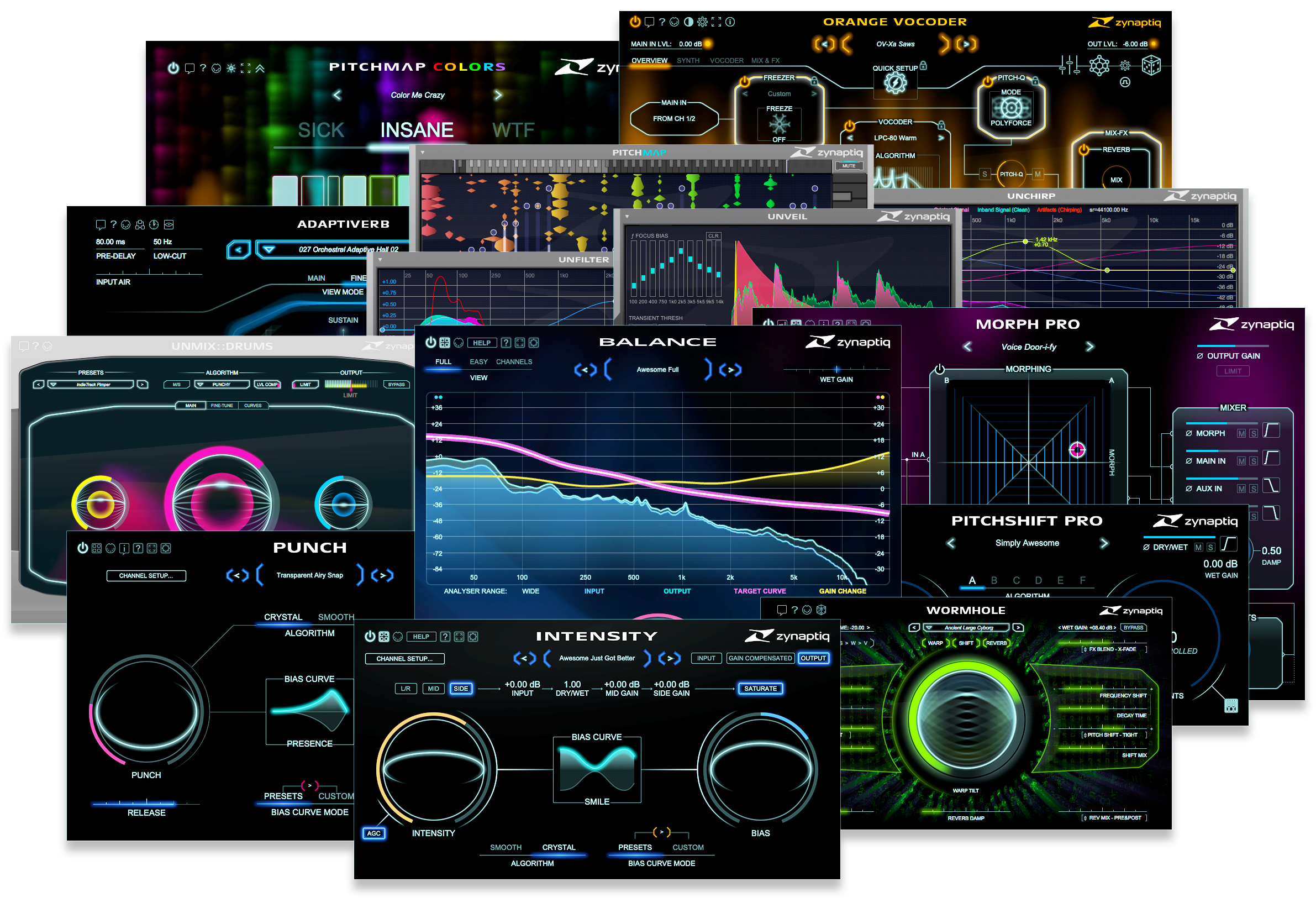Toggle the Vocoder module power button

tap(849, 126)
